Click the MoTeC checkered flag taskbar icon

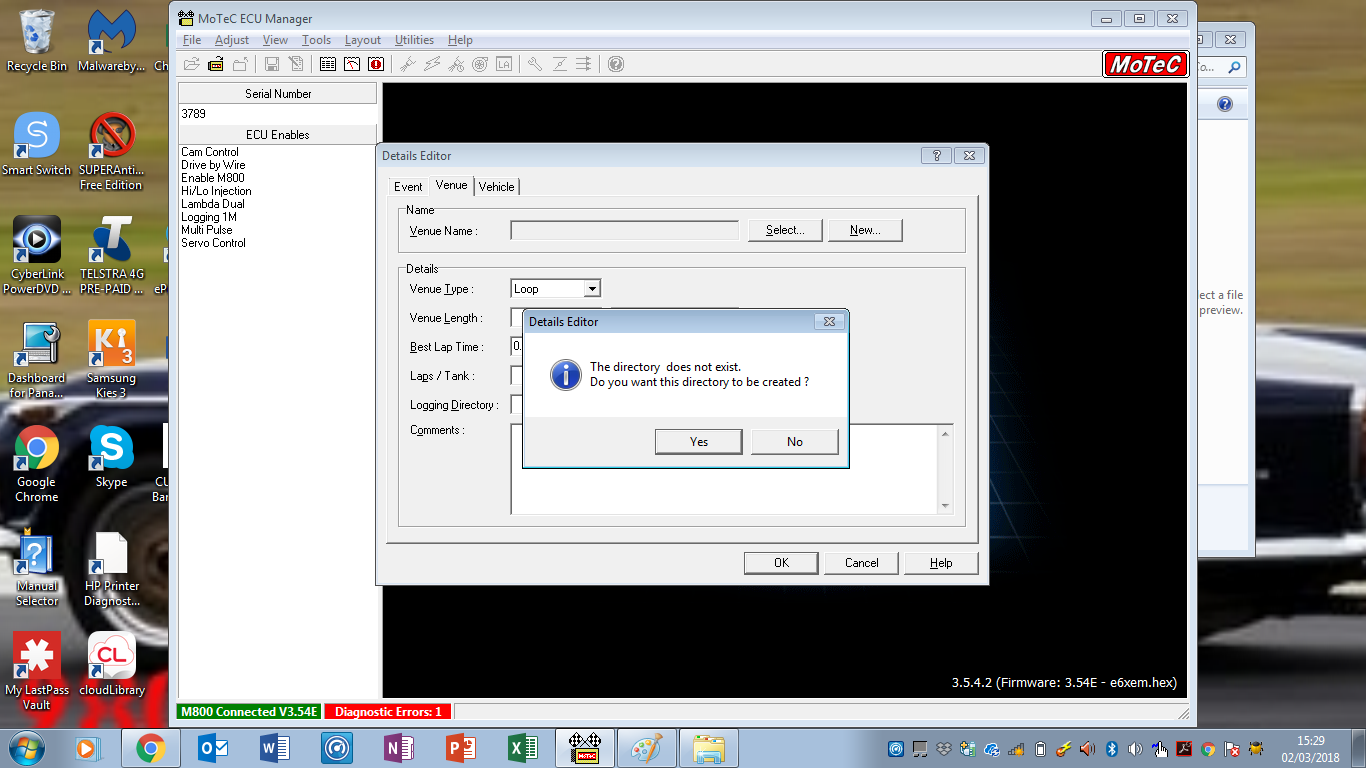[x=584, y=748]
